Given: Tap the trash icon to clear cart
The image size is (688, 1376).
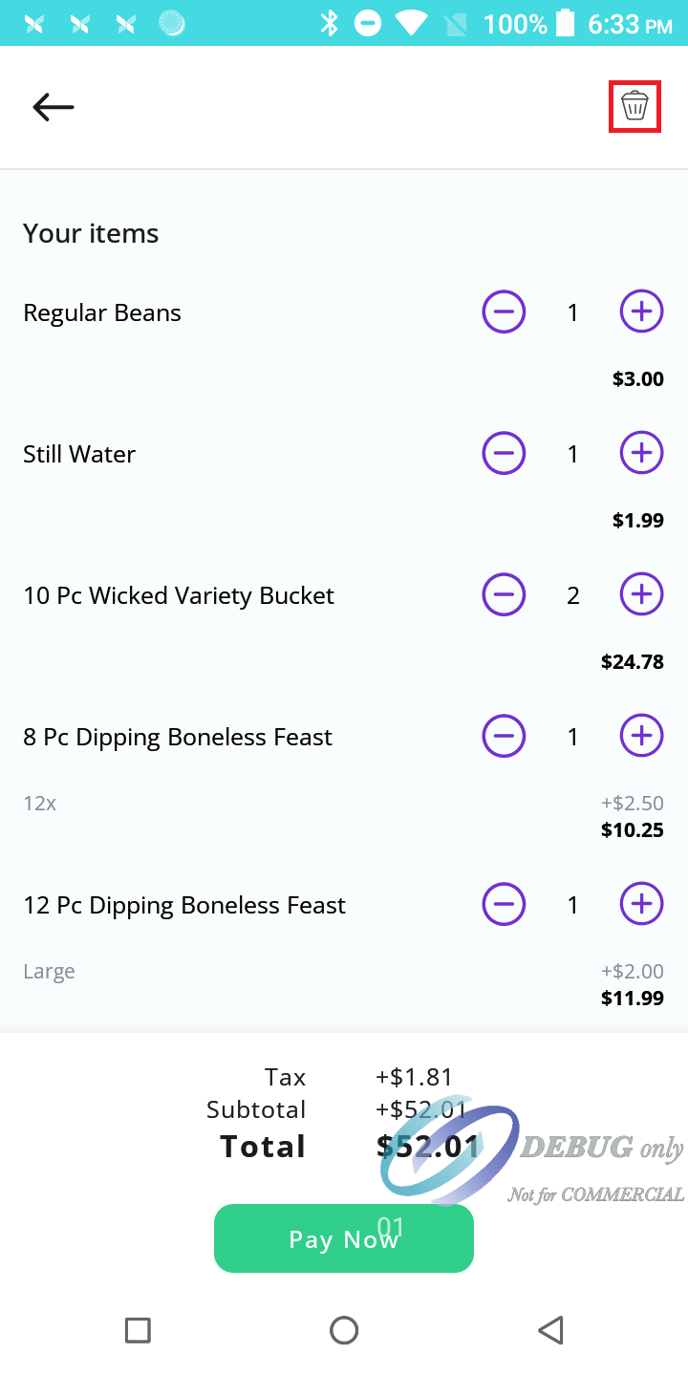Looking at the screenshot, I should click(635, 106).
